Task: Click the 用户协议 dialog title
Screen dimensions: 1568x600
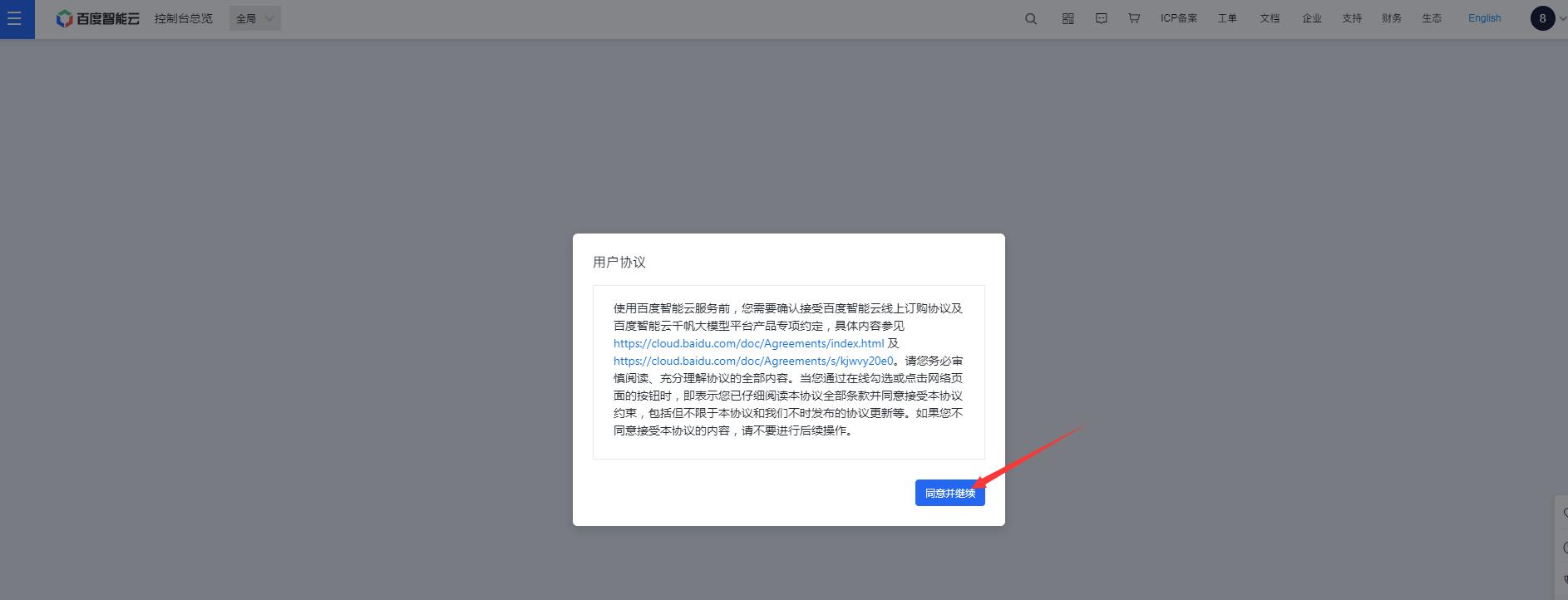Action: pos(619,262)
